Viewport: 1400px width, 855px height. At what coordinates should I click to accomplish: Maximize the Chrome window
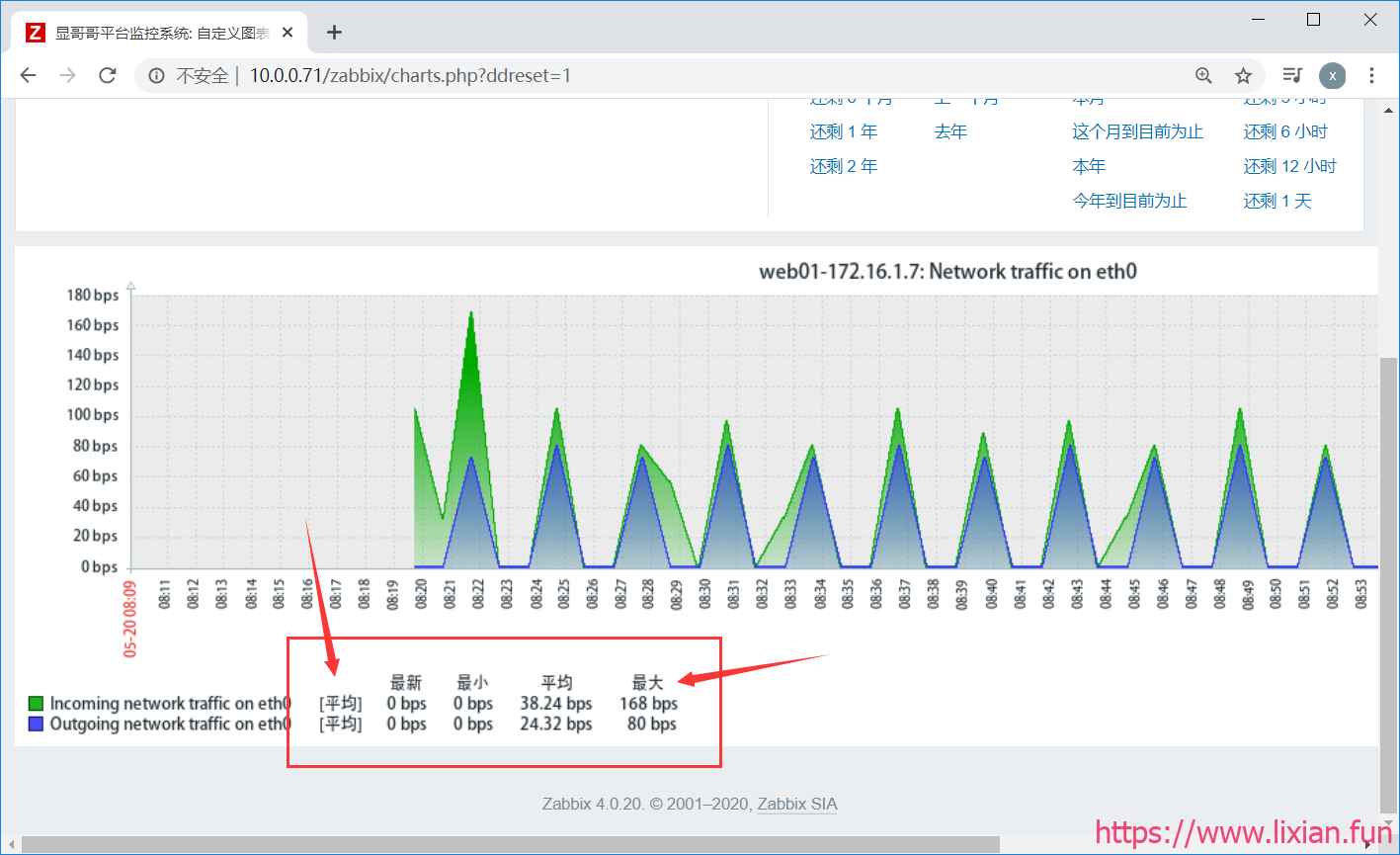click(1314, 19)
